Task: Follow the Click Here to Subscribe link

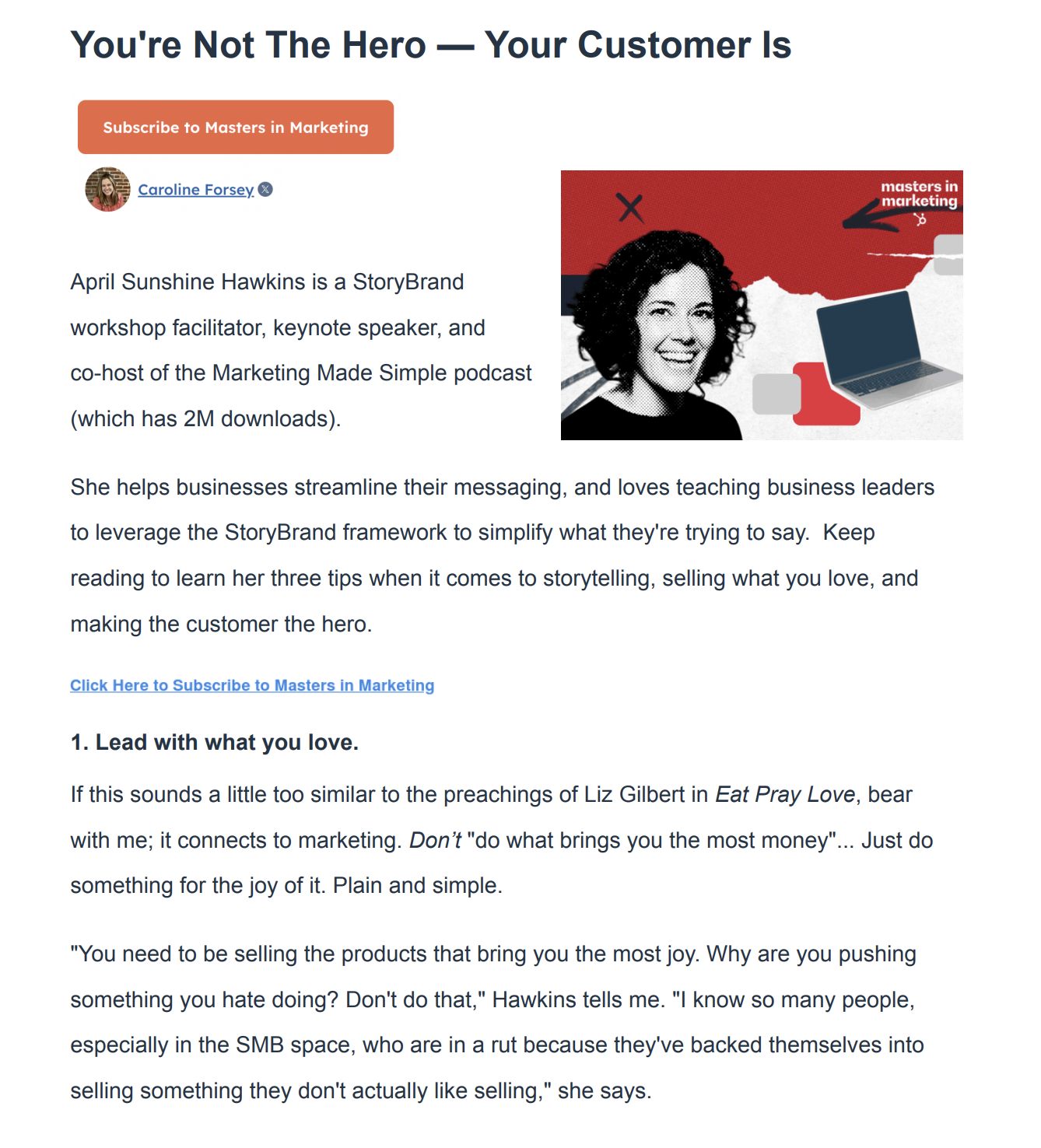Action: click(252, 685)
